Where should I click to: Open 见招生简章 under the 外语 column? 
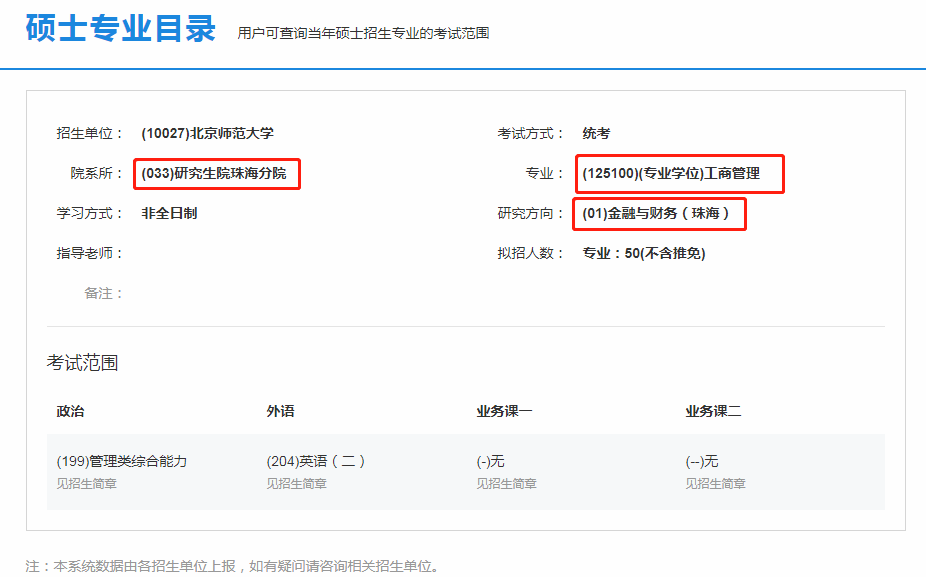(x=296, y=484)
